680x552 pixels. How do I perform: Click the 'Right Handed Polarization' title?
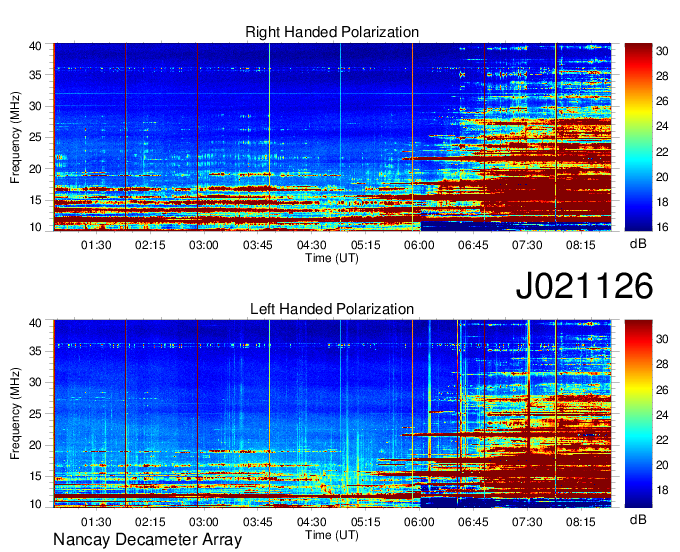332,32
